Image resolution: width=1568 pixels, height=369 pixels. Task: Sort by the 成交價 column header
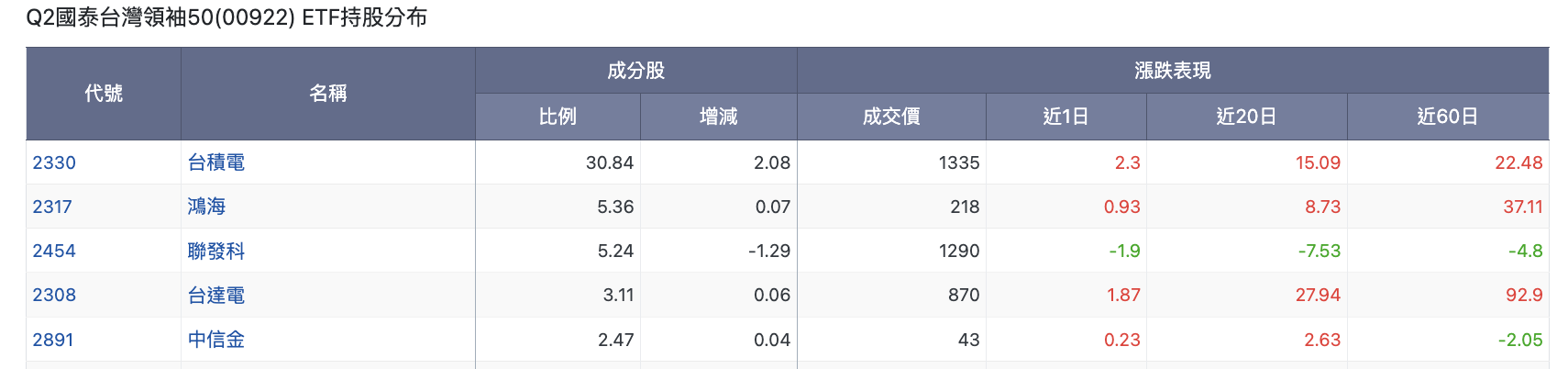[x=891, y=117]
